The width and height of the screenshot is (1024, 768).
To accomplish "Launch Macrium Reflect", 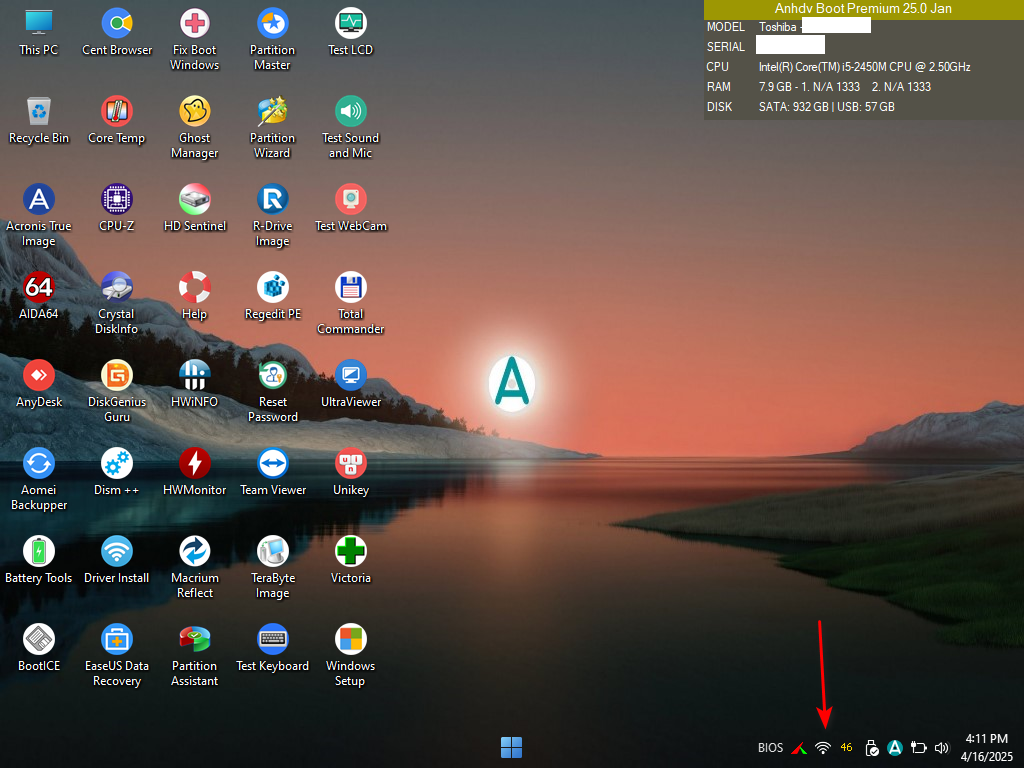I will [195, 568].
